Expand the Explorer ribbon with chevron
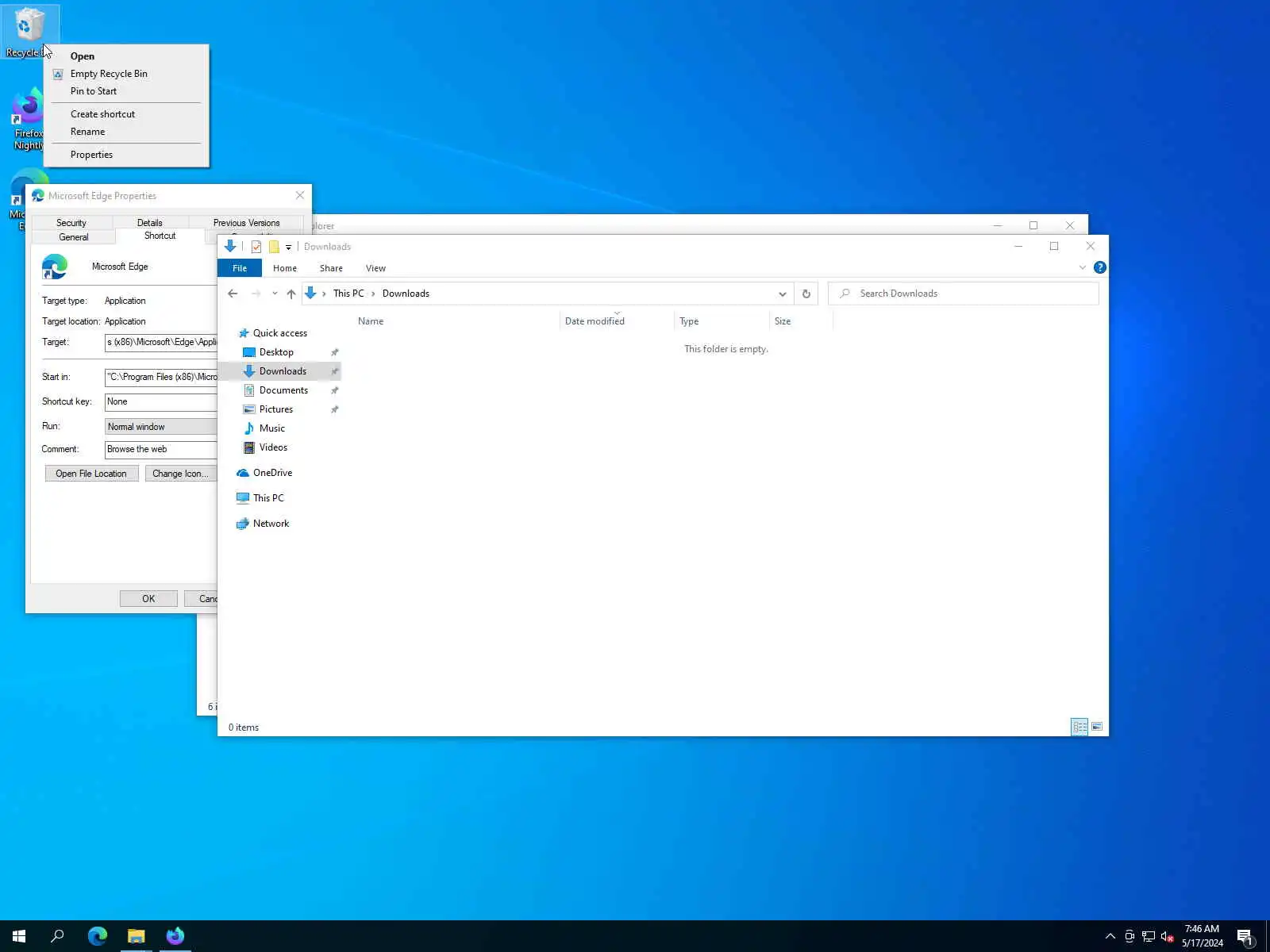Screen dimensions: 1270x952 click(x=1082, y=267)
